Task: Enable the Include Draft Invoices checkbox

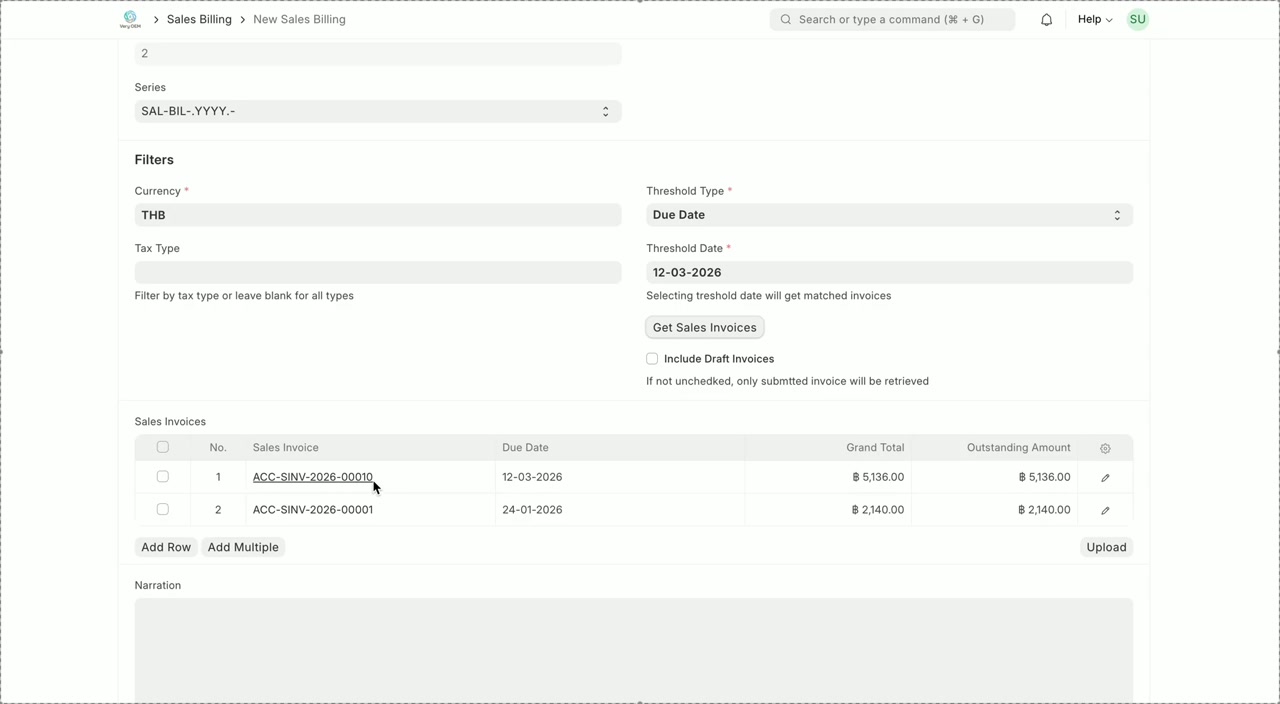Action: [x=651, y=358]
